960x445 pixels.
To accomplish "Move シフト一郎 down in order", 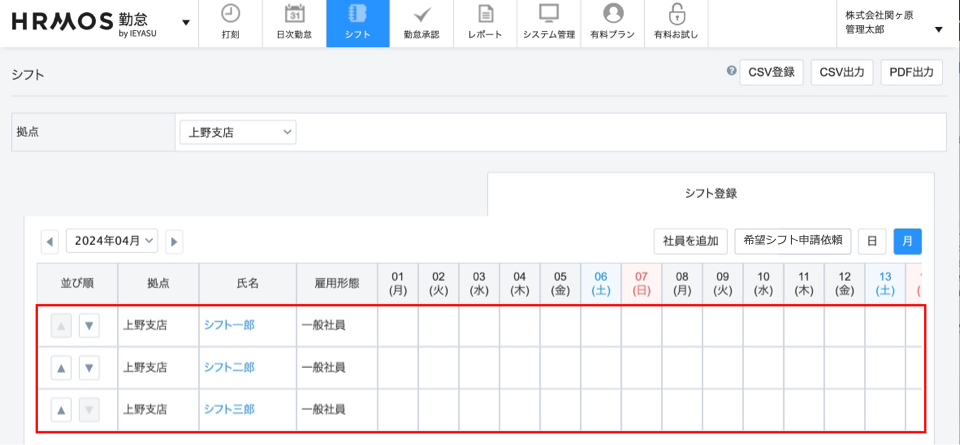I will click(89, 325).
